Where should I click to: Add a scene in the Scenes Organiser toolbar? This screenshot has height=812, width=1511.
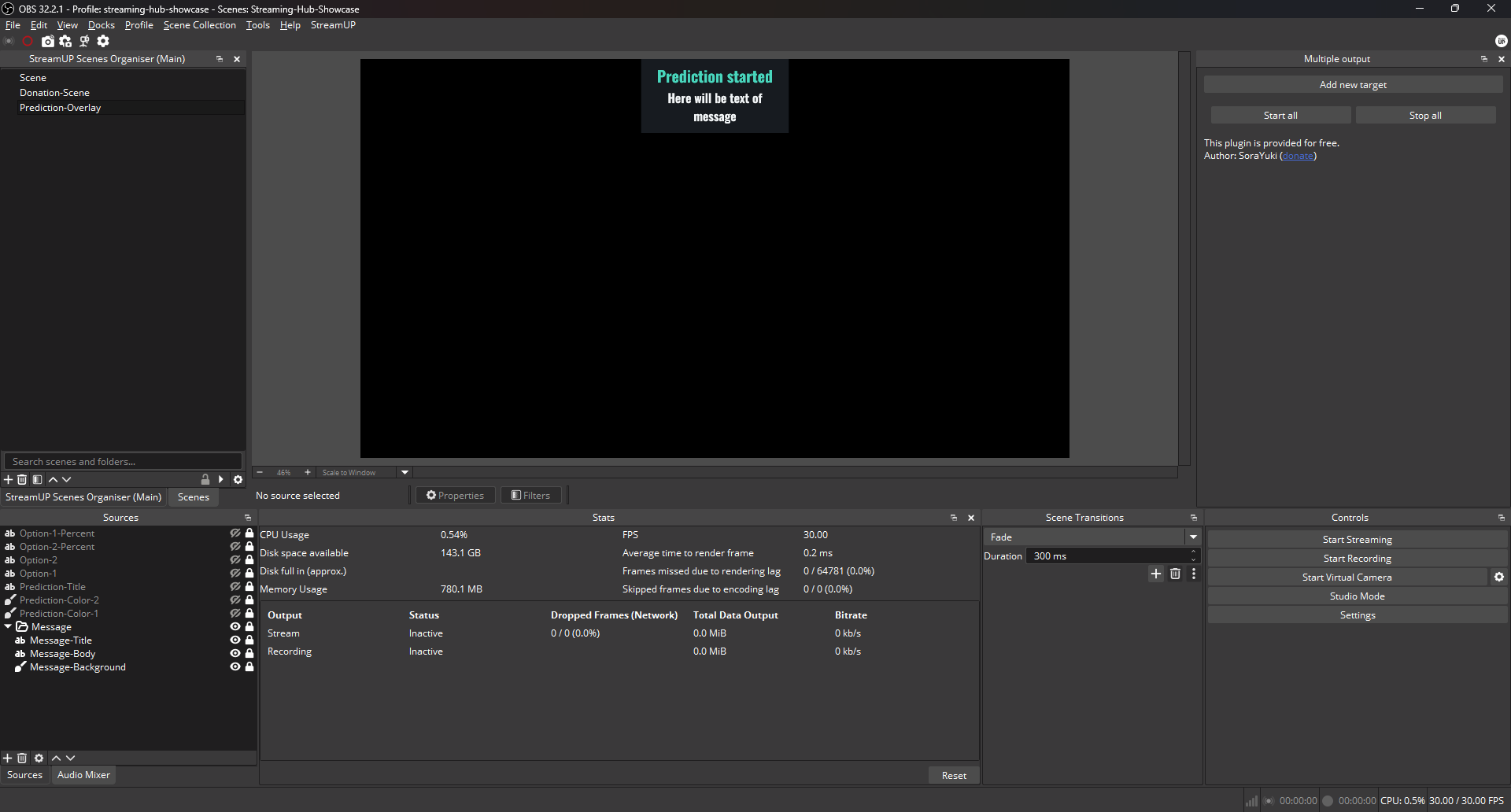[x=9, y=479]
